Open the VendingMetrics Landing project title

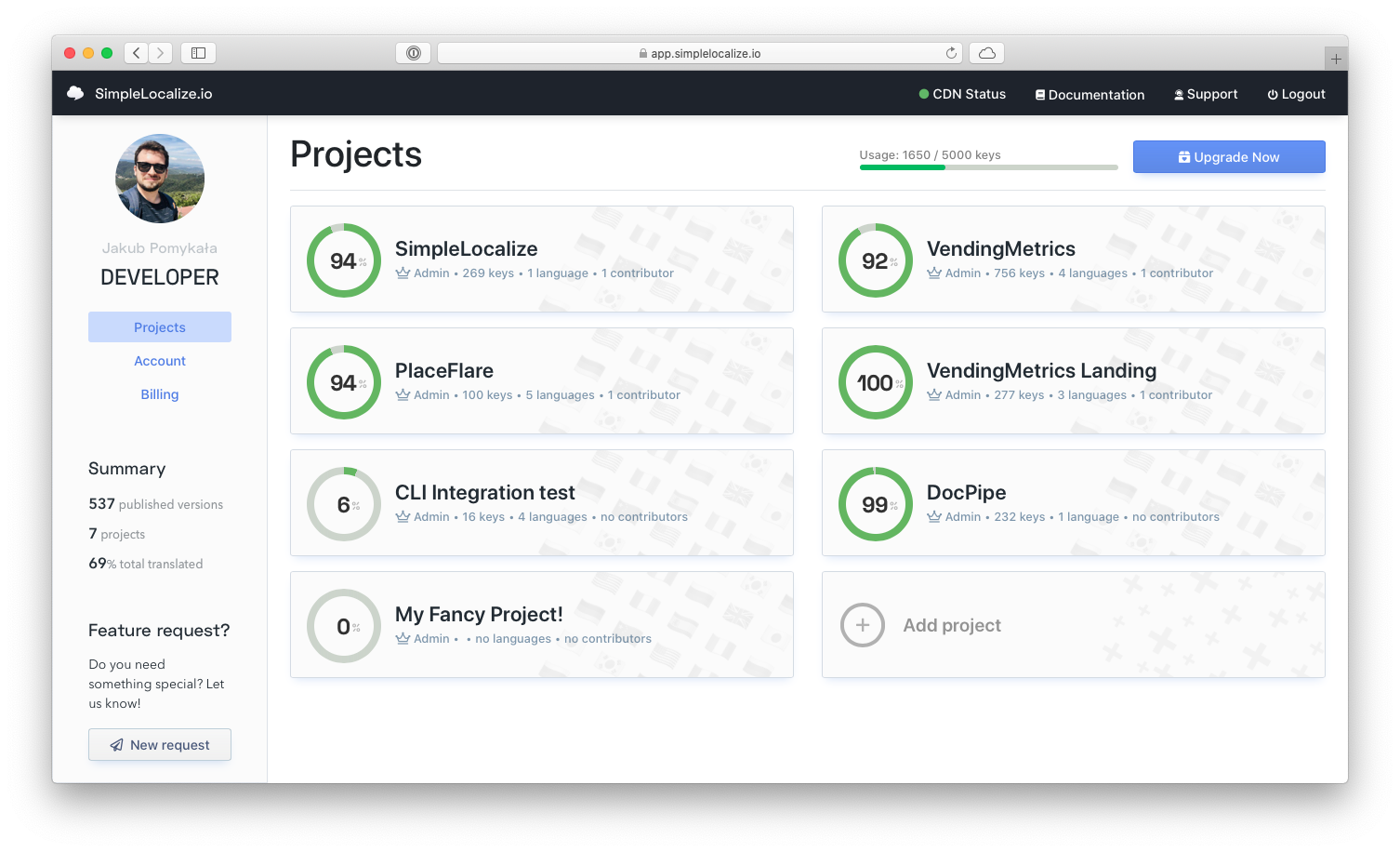point(1042,370)
